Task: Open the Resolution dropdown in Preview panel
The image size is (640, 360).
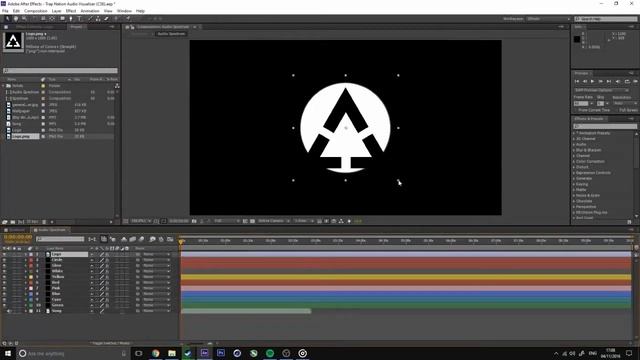Action: pos(624,104)
